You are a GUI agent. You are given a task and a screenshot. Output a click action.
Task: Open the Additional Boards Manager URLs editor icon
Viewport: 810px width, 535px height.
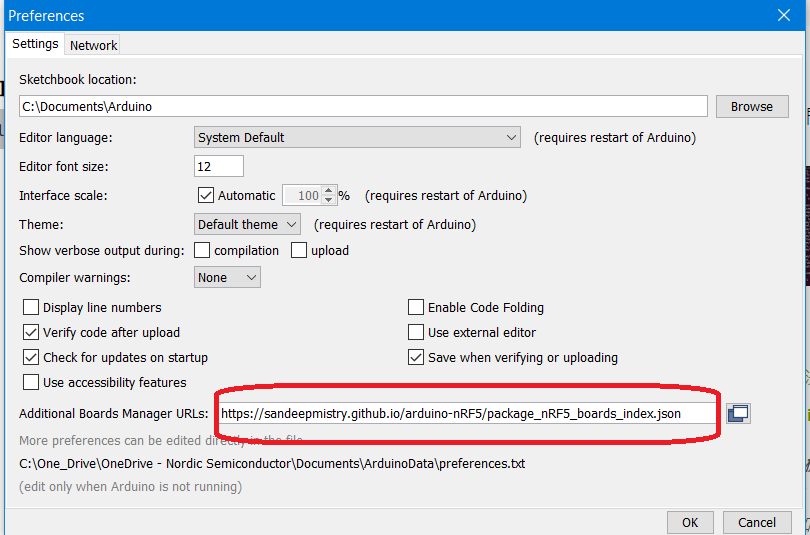738,413
